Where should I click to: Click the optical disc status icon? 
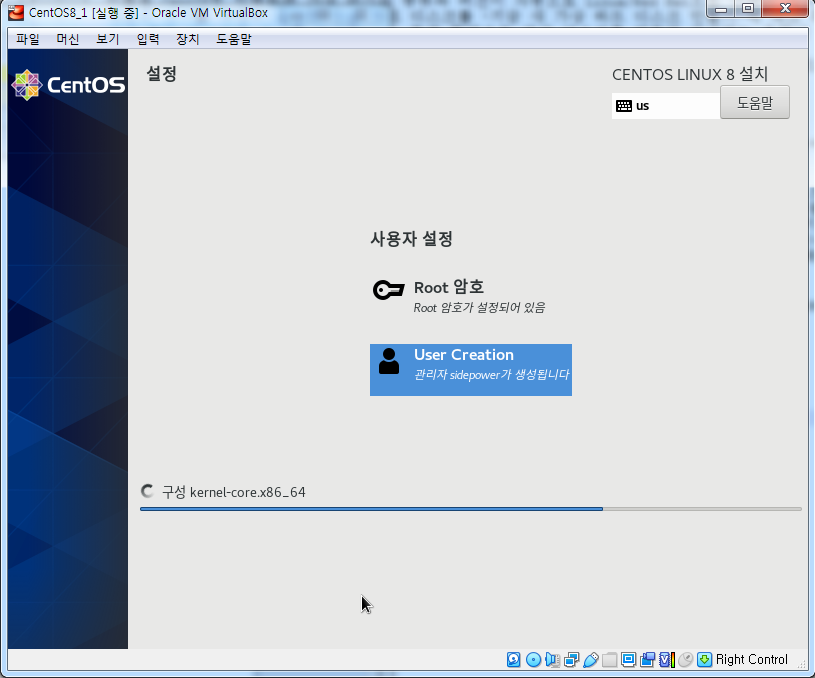pos(533,660)
